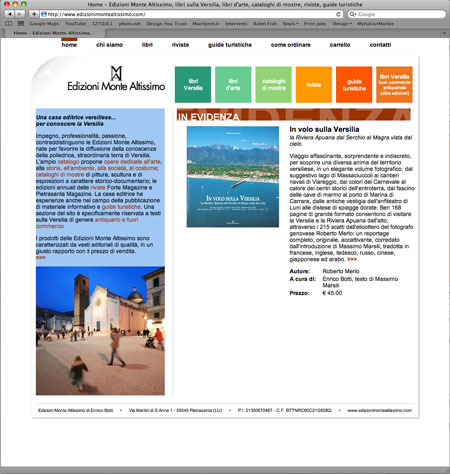This screenshot has width=450, height=474.
Task: Open photo.net bookmark
Action: pos(130,24)
